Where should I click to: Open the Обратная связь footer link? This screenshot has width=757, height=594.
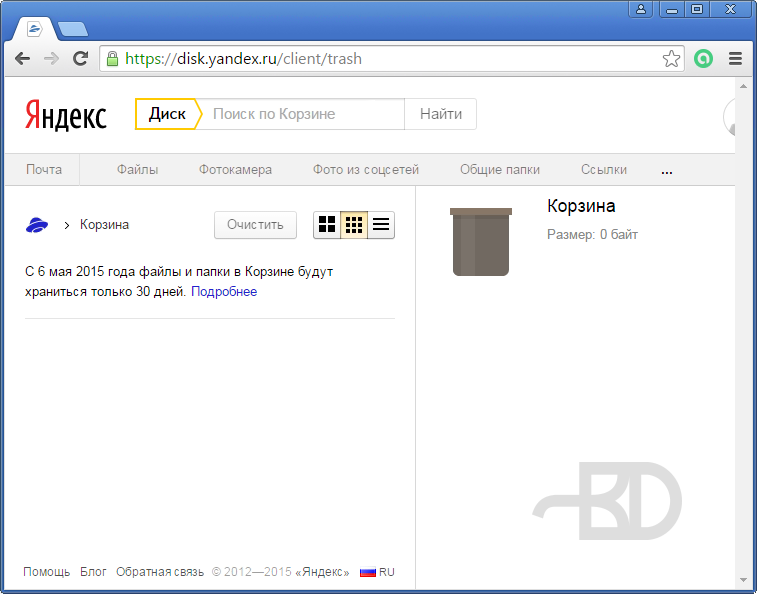click(160, 572)
